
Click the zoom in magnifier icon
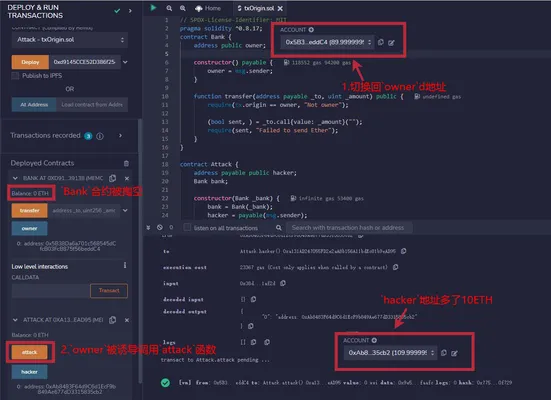coord(183,8)
